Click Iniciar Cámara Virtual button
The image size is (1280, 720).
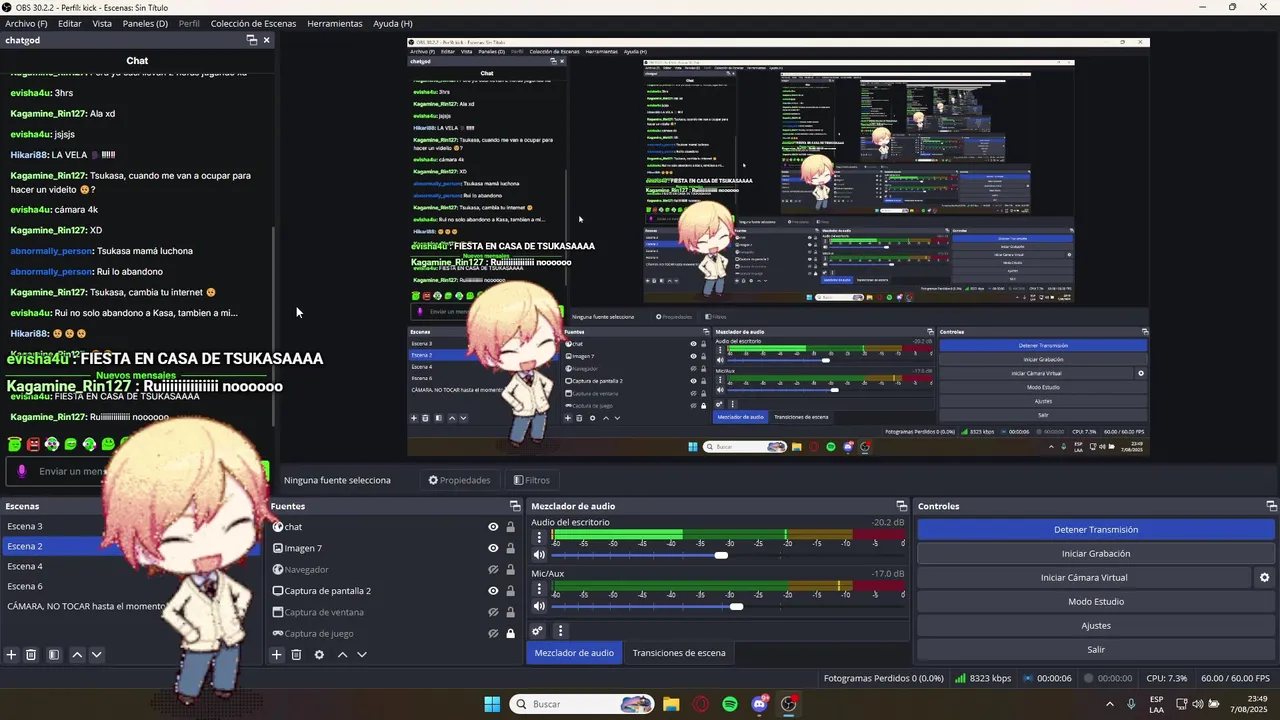tap(1084, 578)
